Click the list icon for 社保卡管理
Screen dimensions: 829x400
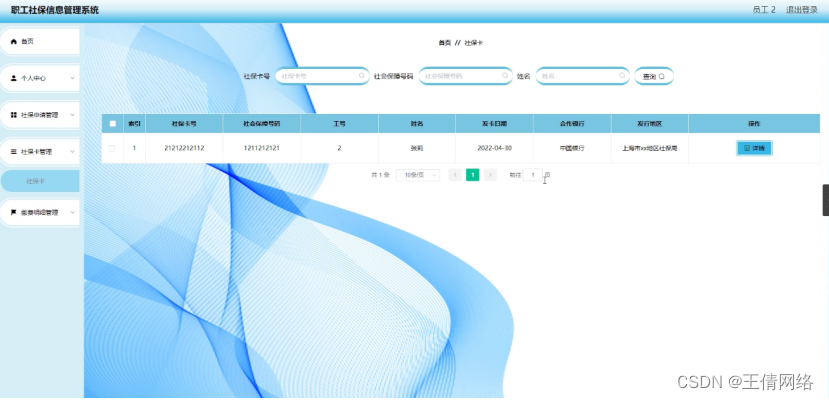tap(14, 152)
